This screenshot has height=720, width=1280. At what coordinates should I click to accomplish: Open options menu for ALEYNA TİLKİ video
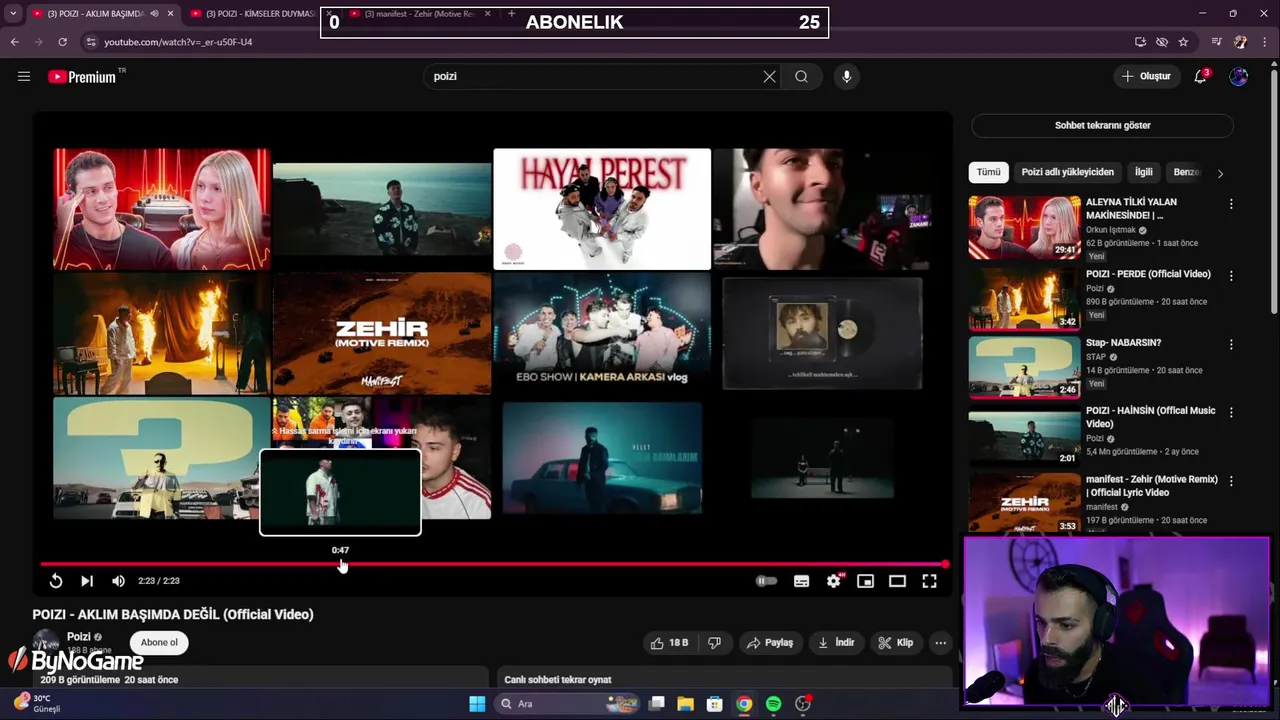click(1231, 204)
